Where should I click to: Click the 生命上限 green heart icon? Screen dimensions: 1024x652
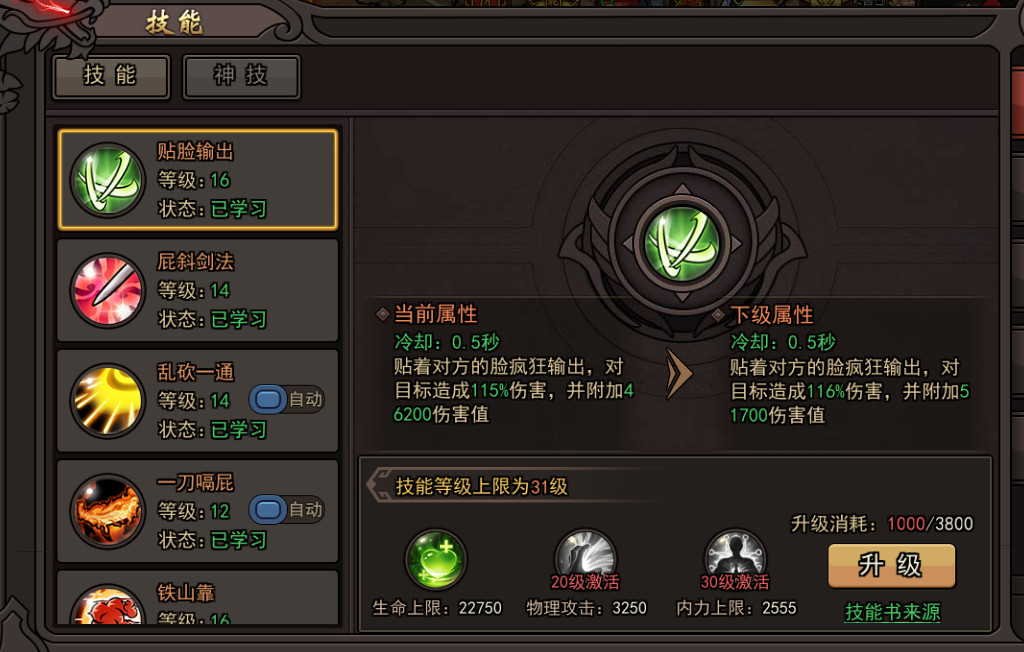tap(436, 560)
